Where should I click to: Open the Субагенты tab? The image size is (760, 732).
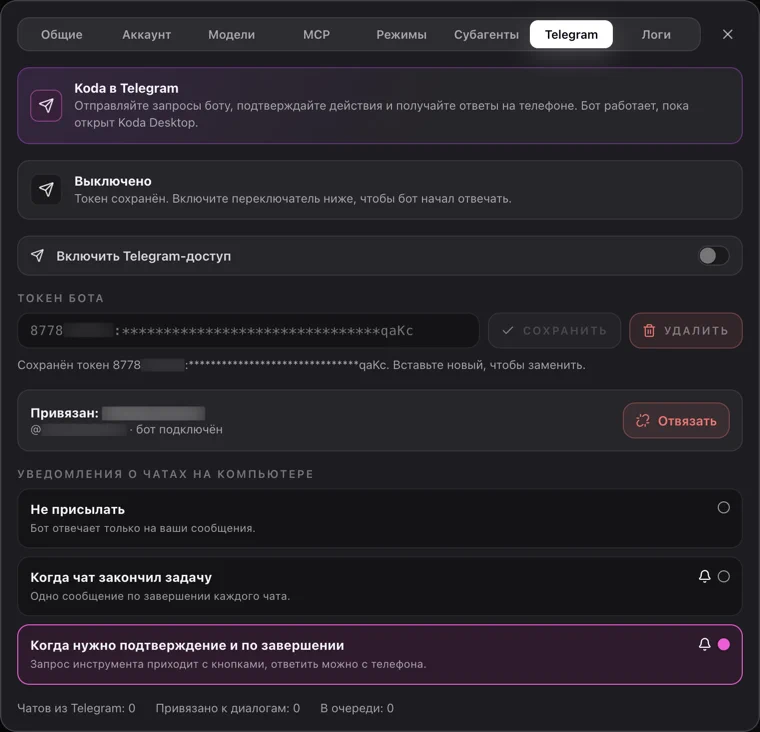(486, 34)
